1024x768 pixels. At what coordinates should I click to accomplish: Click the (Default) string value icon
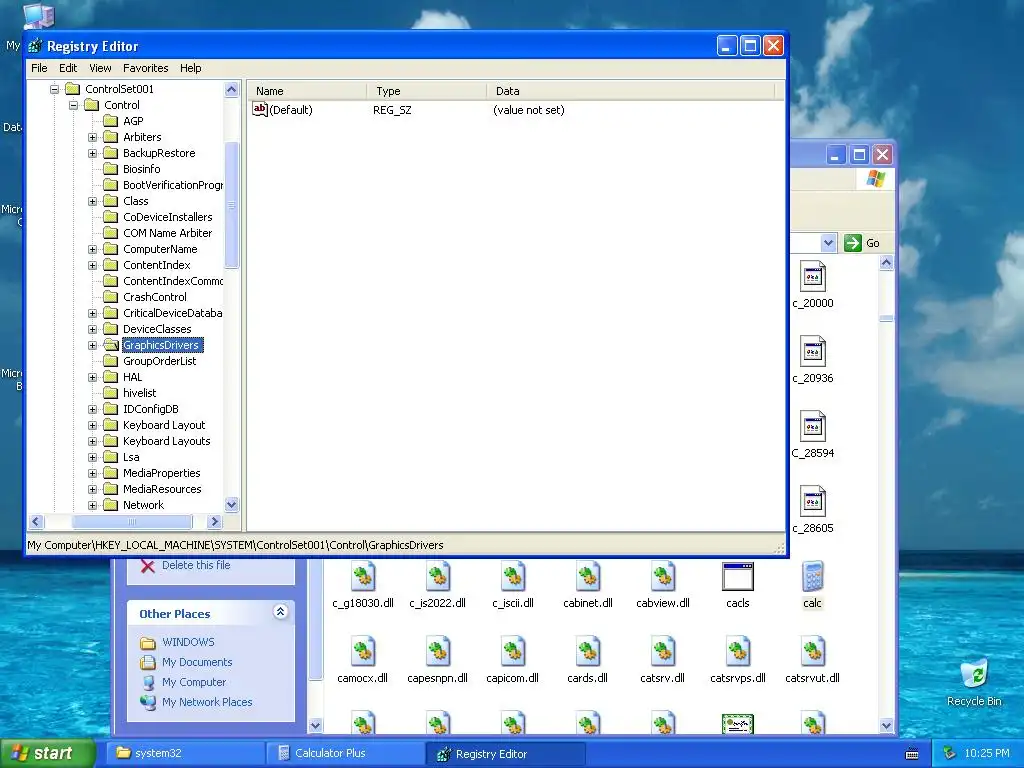point(259,109)
